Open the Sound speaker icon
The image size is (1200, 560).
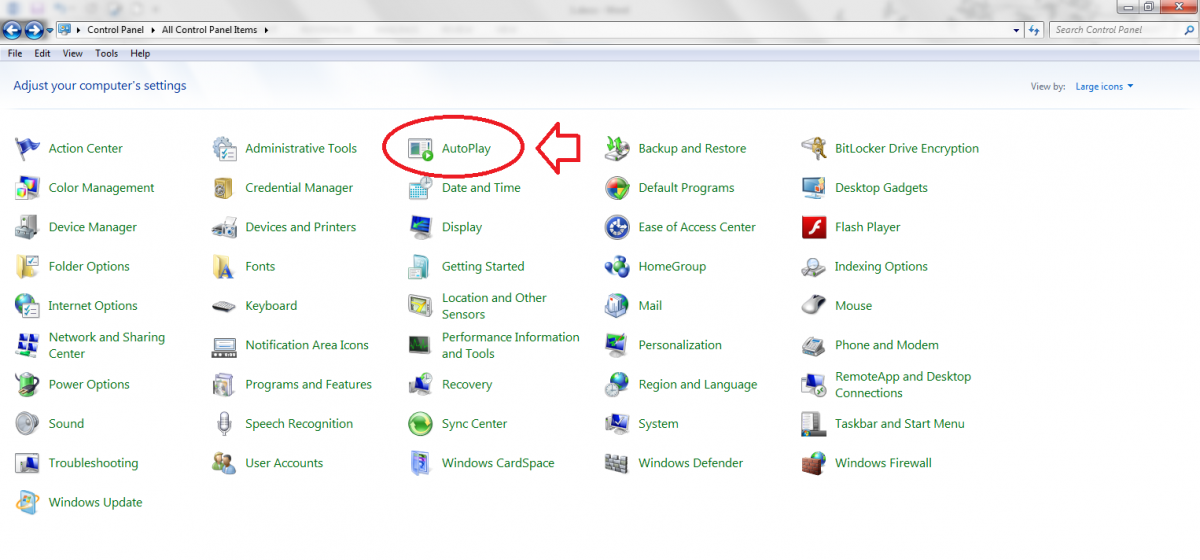(27, 424)
